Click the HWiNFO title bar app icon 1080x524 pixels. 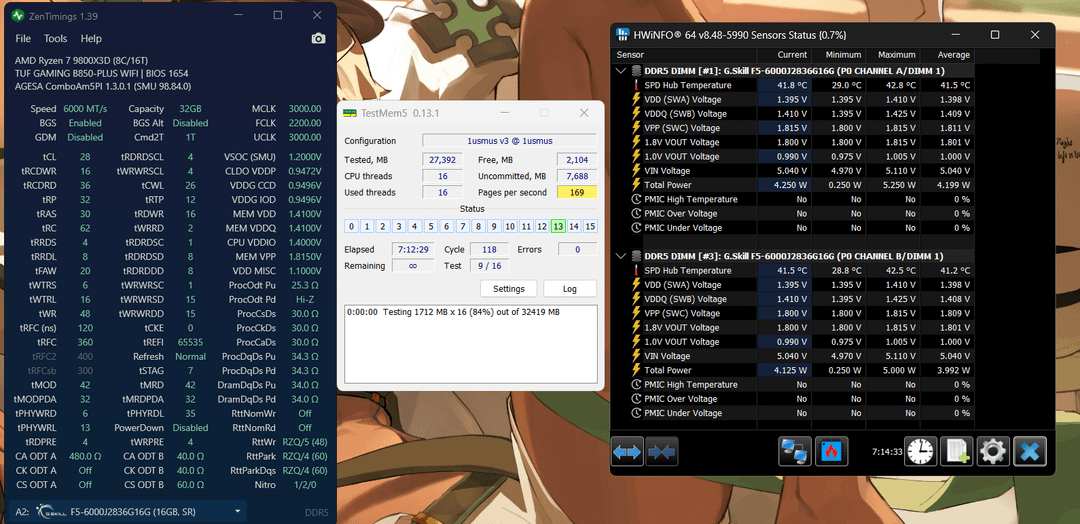pos(623,34)
